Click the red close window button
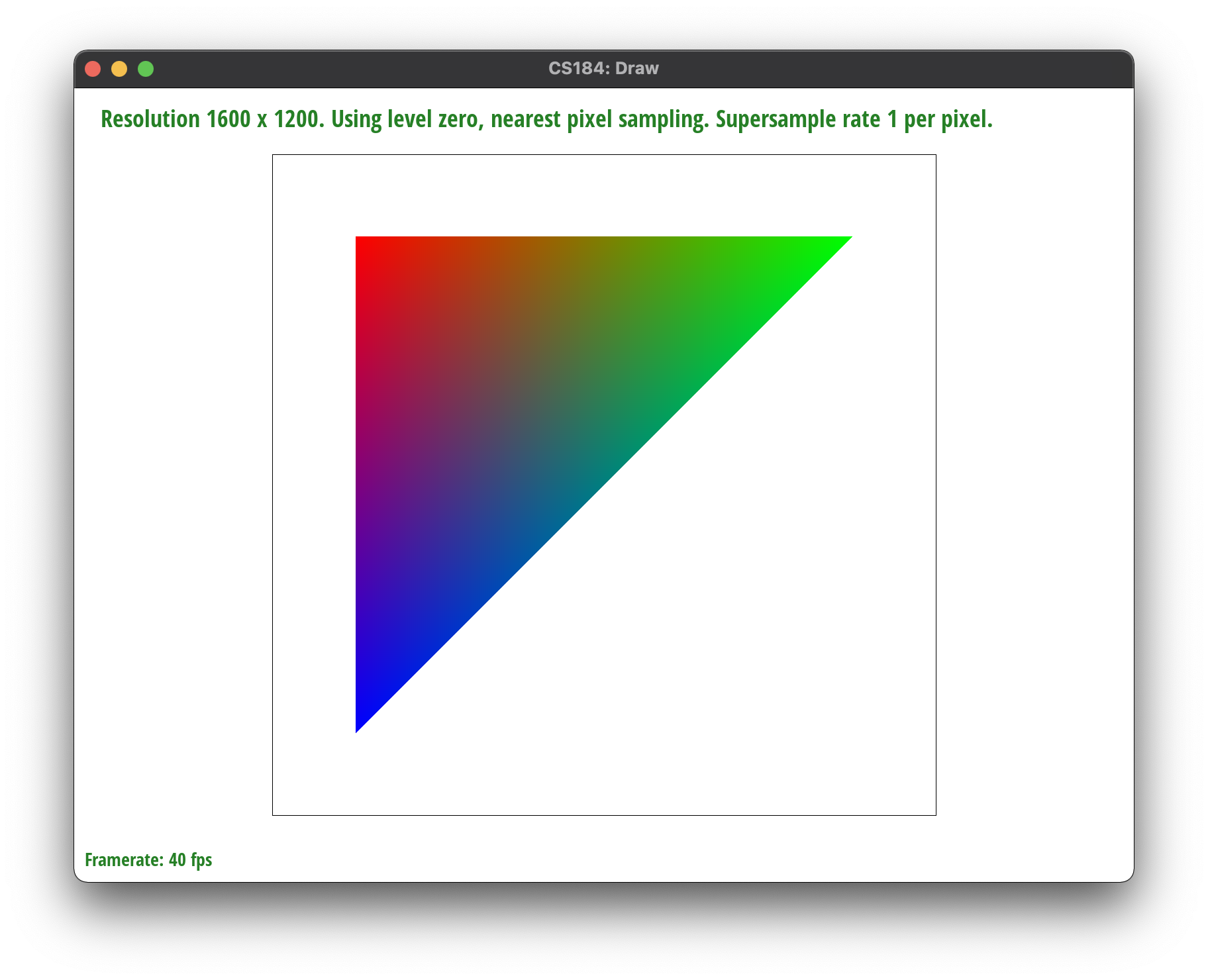Screen dimensions: 1208x980 tap(93, 69)
